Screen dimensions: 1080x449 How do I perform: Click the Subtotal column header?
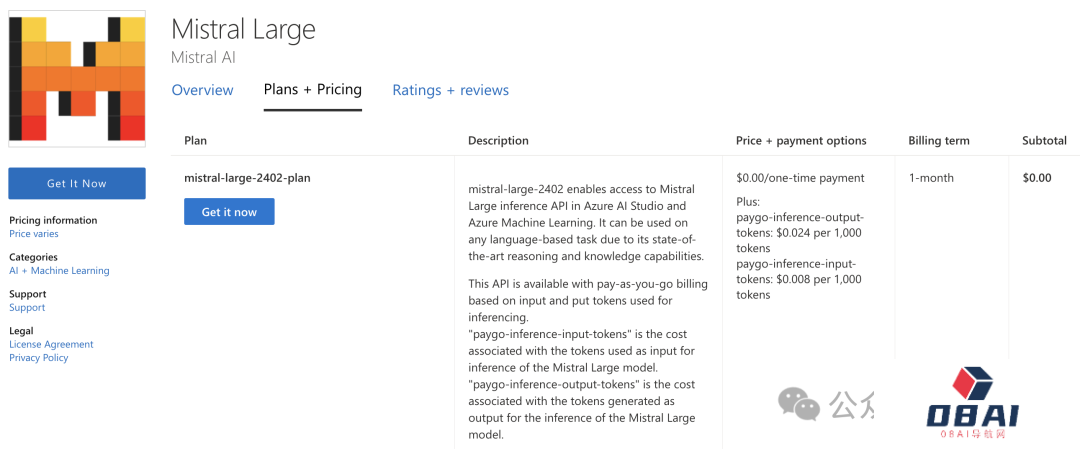pyautogui.click(x=1044, y=141)
